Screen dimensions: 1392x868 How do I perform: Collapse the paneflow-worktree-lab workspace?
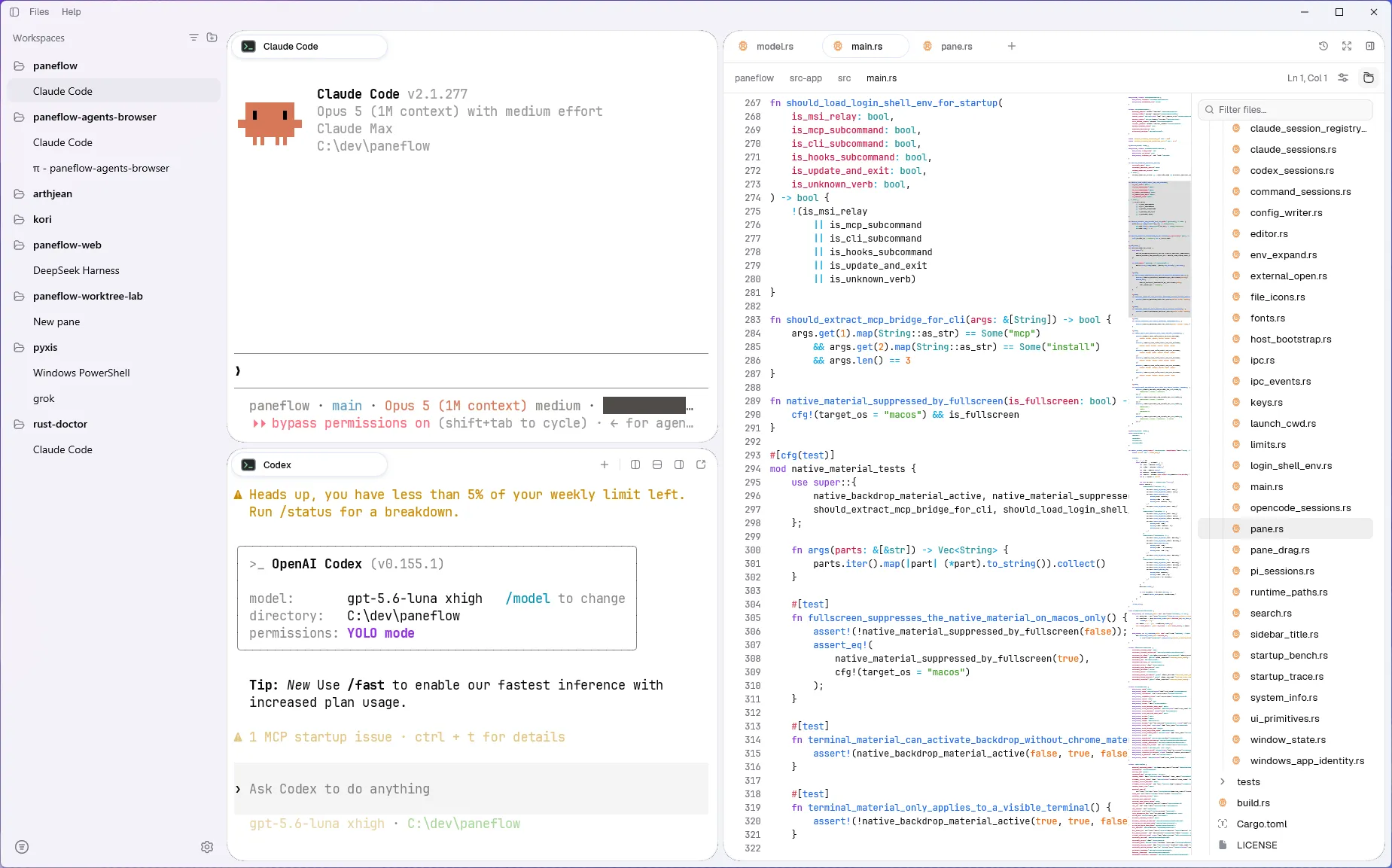[x=20, y=296]
